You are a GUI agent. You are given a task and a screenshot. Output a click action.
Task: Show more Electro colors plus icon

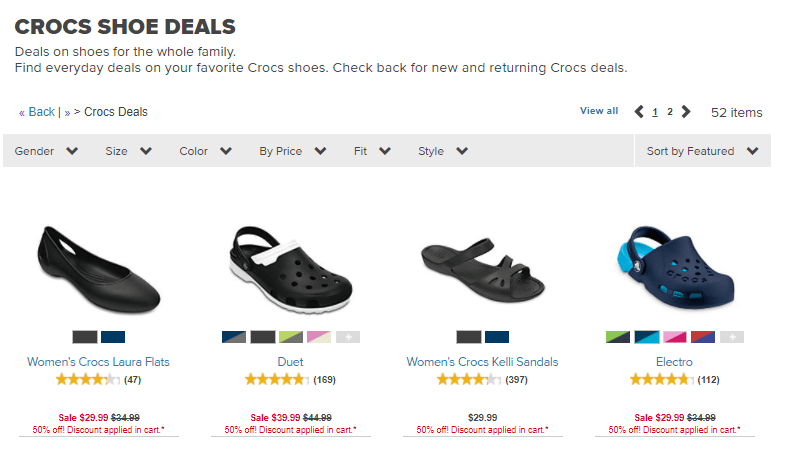coord(732,337)
